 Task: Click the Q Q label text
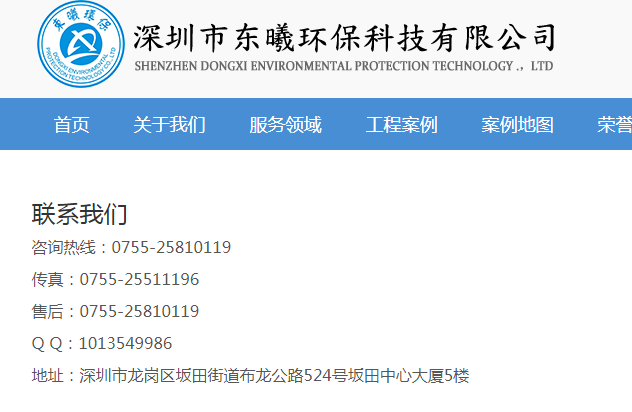(47, 343)
